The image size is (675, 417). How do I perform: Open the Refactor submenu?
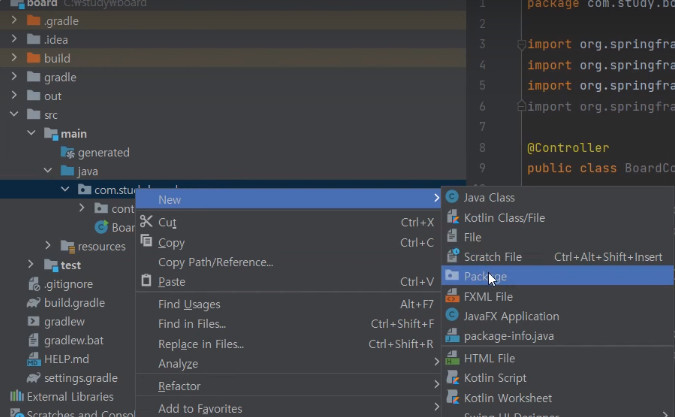point(288,386)
